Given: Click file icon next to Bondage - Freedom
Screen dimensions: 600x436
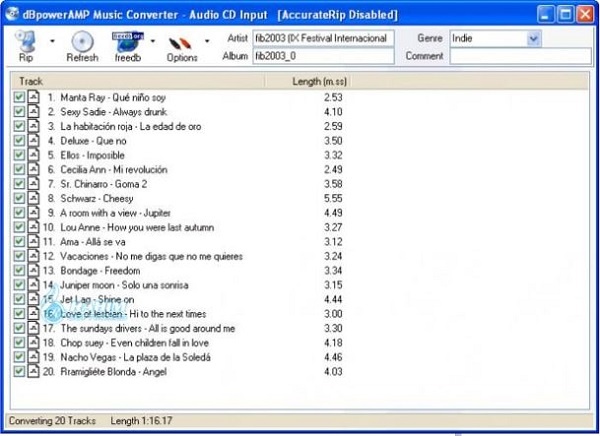Looking at the screenshot, I should click(32, 271).
